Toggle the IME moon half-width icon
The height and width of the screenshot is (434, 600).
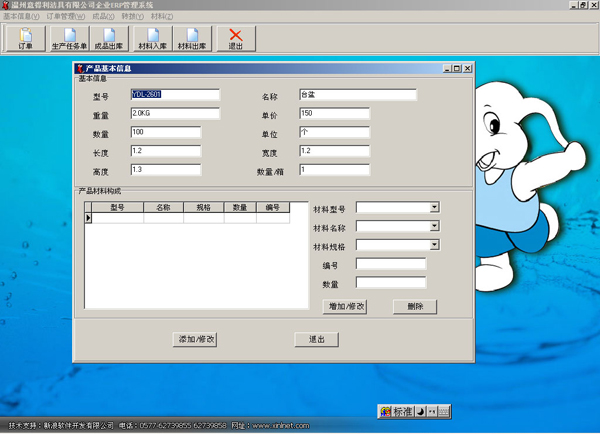point(420,411)
